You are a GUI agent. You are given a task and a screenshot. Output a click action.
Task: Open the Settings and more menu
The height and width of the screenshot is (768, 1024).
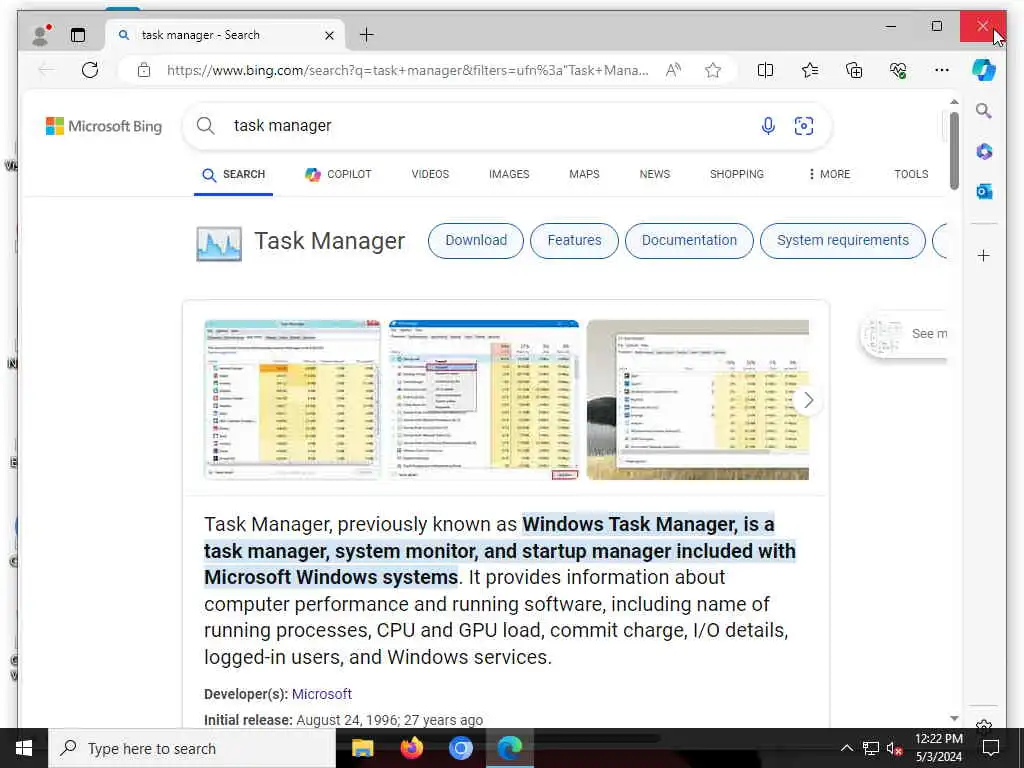click(942, 70)
